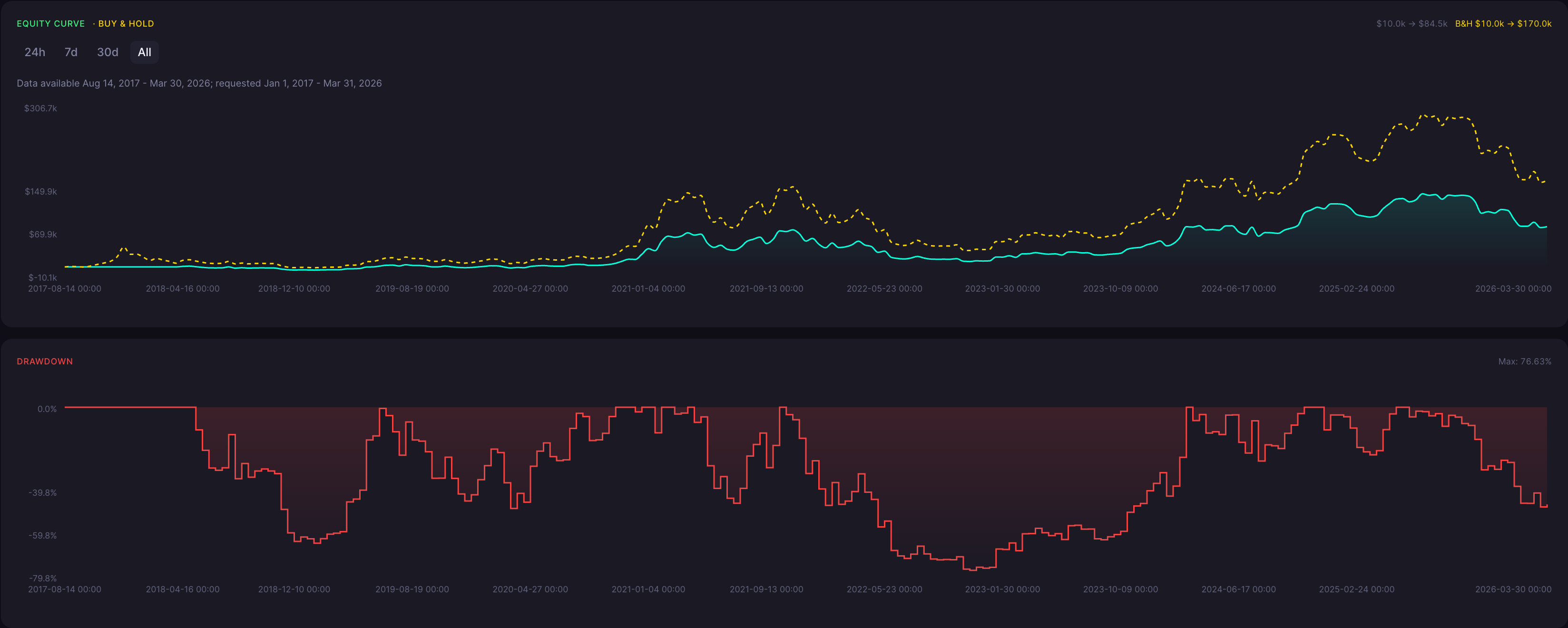Click the EQUITY CURVE legend label
The width and height of the screenshot is (1568, 628).
coord(50,24)
